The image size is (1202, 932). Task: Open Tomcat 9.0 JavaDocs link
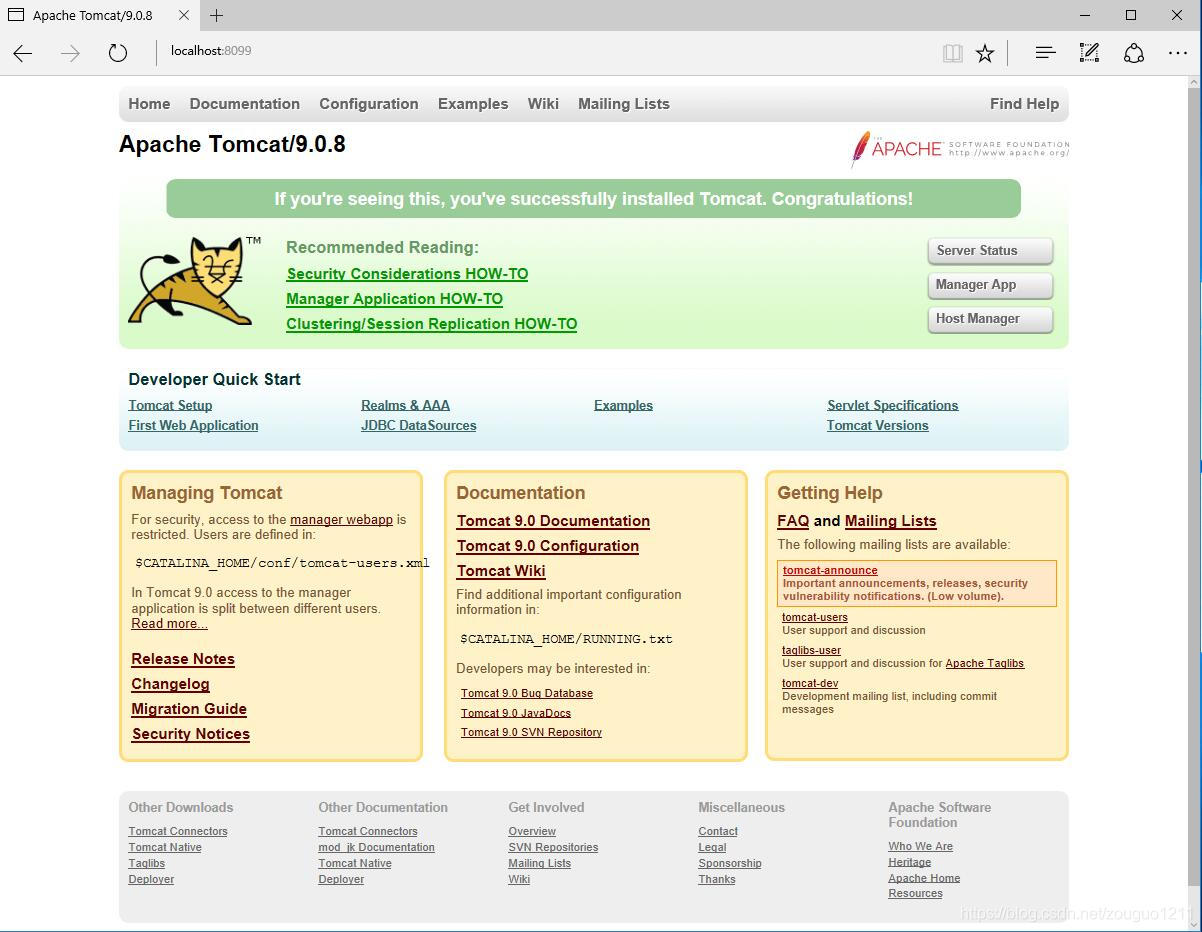pyautogui.click(x=516, y=713)
